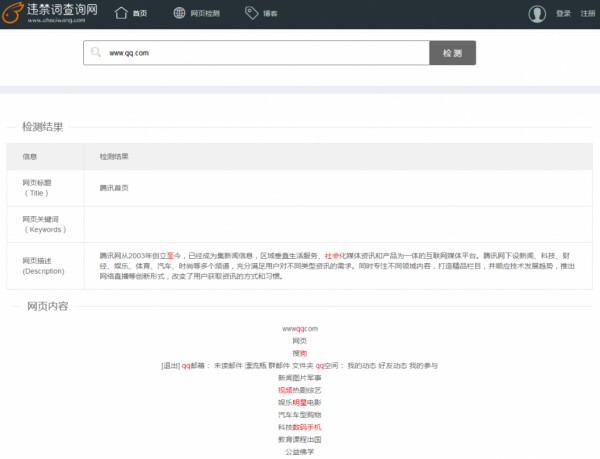Click the house icon for 首页

click(121, 13)
